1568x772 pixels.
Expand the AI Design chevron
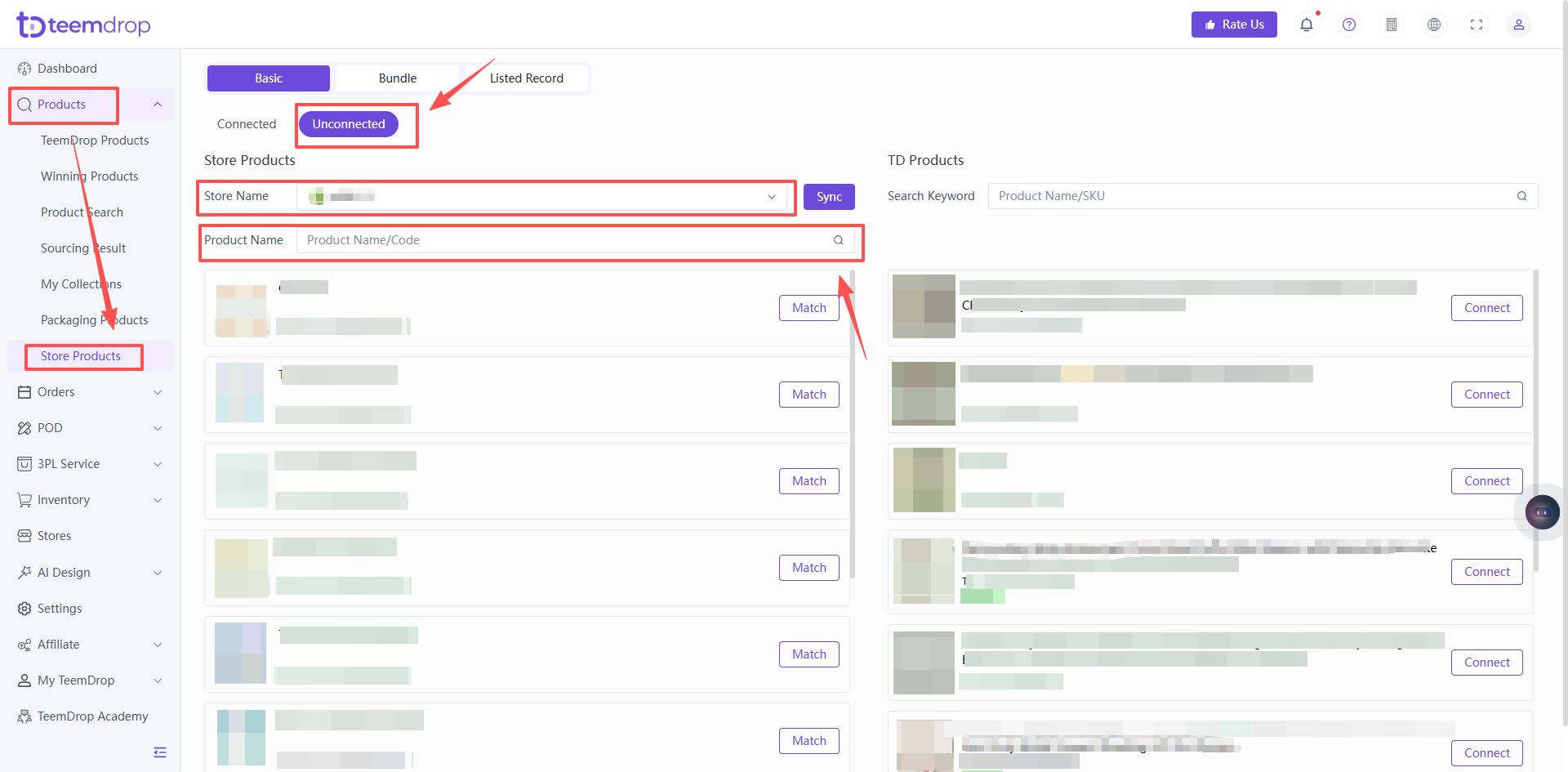pyautogui.click(x=158, y=573)
